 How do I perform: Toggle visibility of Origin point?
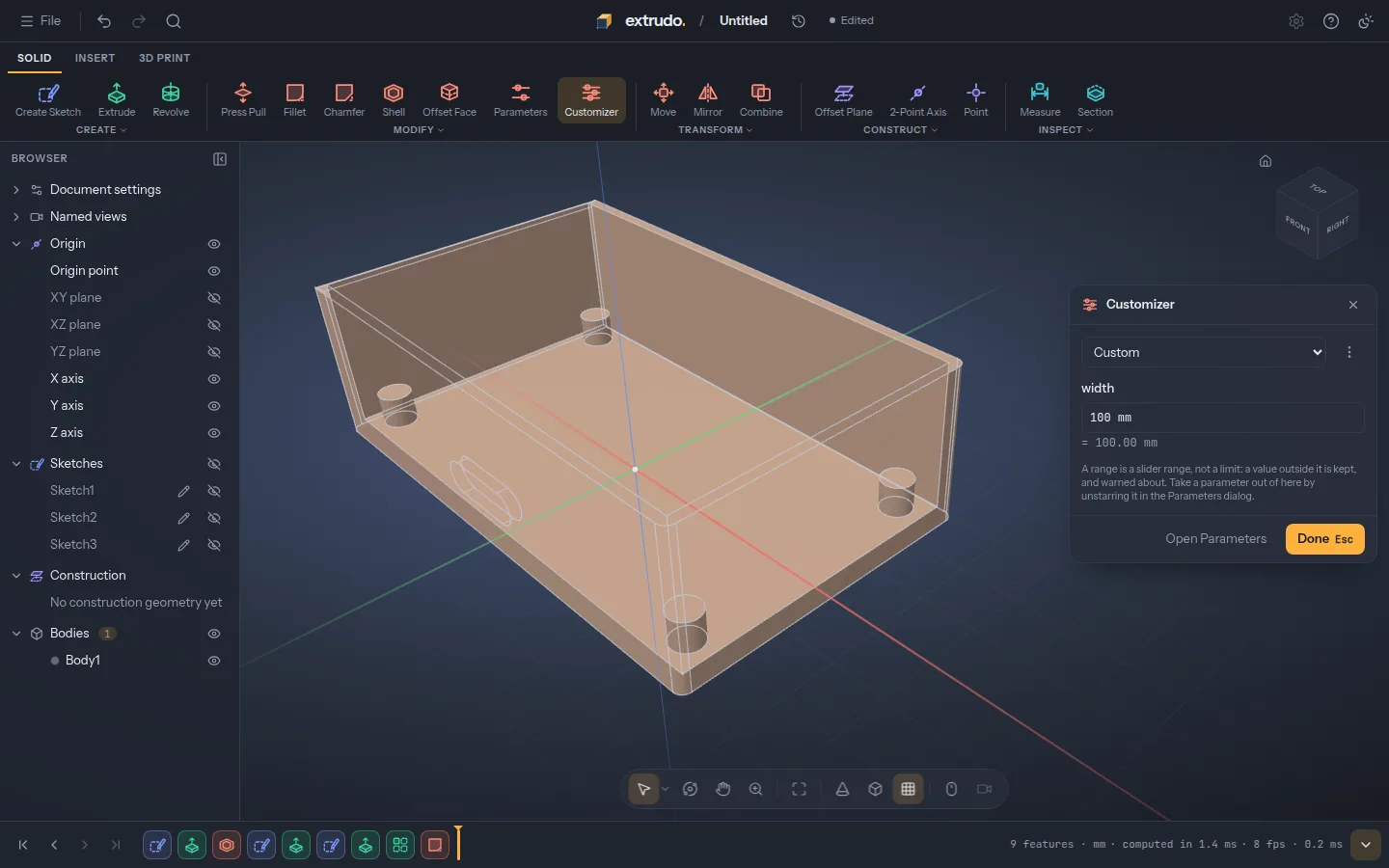(214, 271)
